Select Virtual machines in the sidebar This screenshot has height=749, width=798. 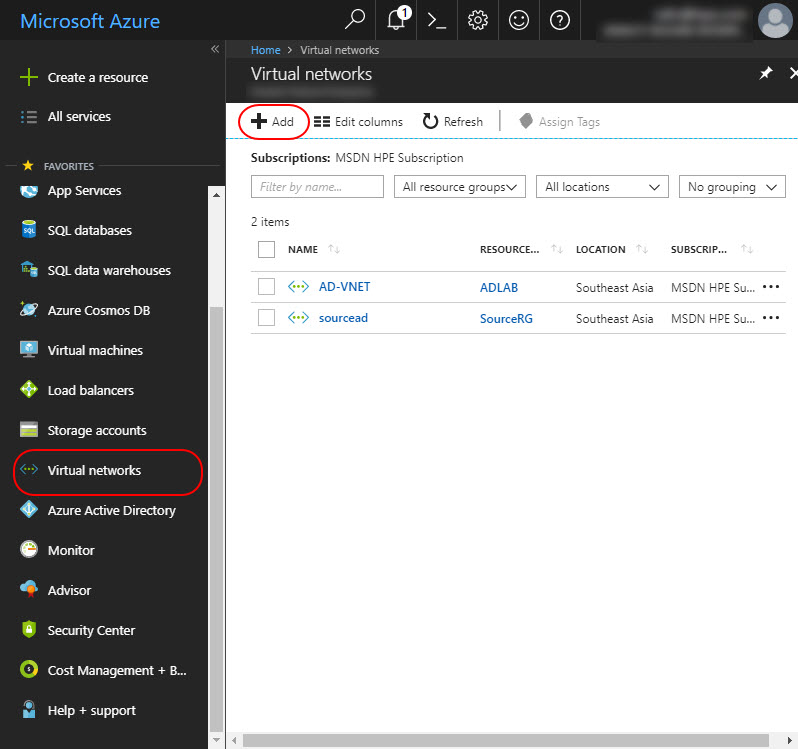point(95,351)
